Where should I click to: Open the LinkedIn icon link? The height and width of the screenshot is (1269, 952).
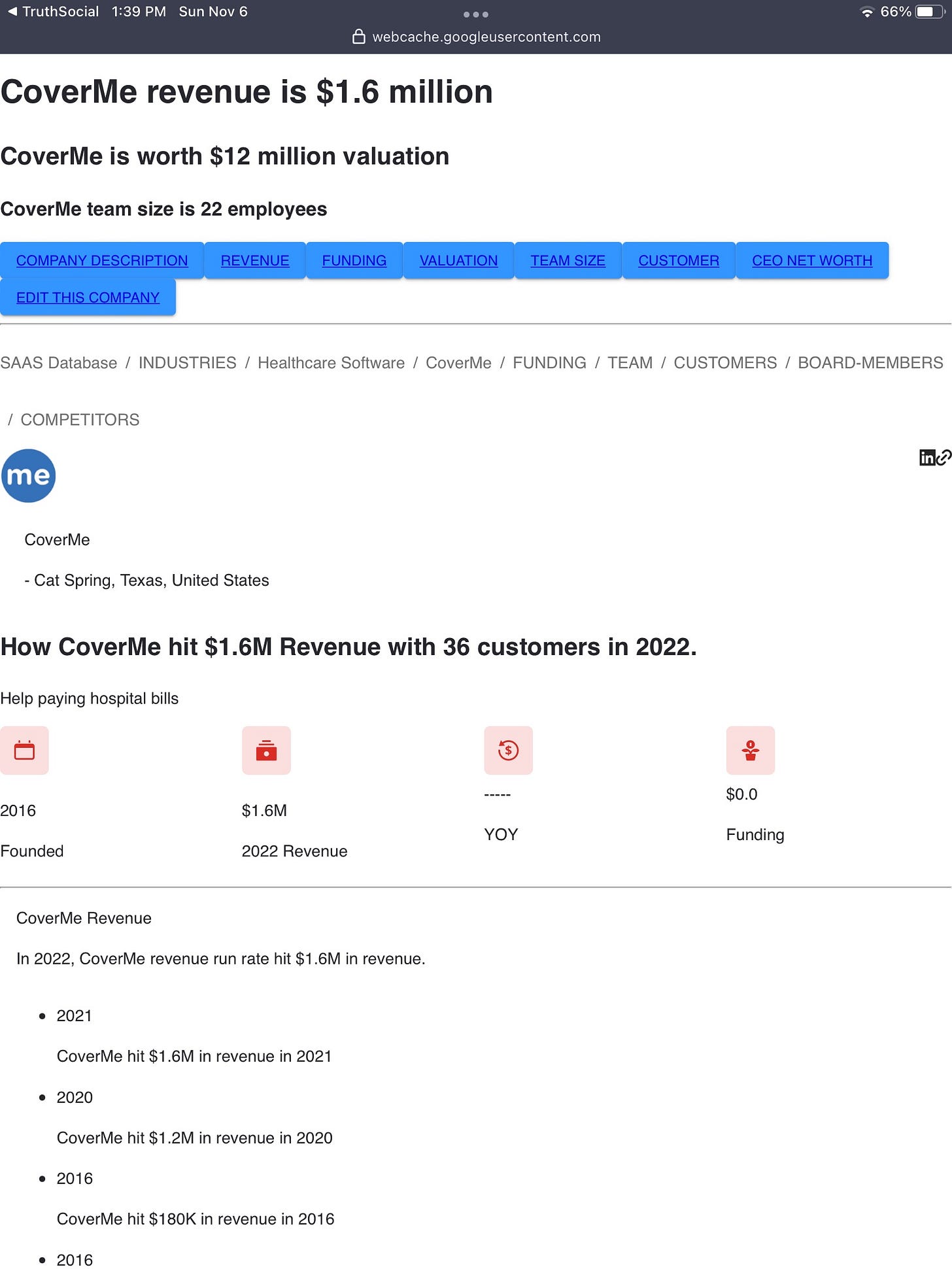click(x=926, y=458)
